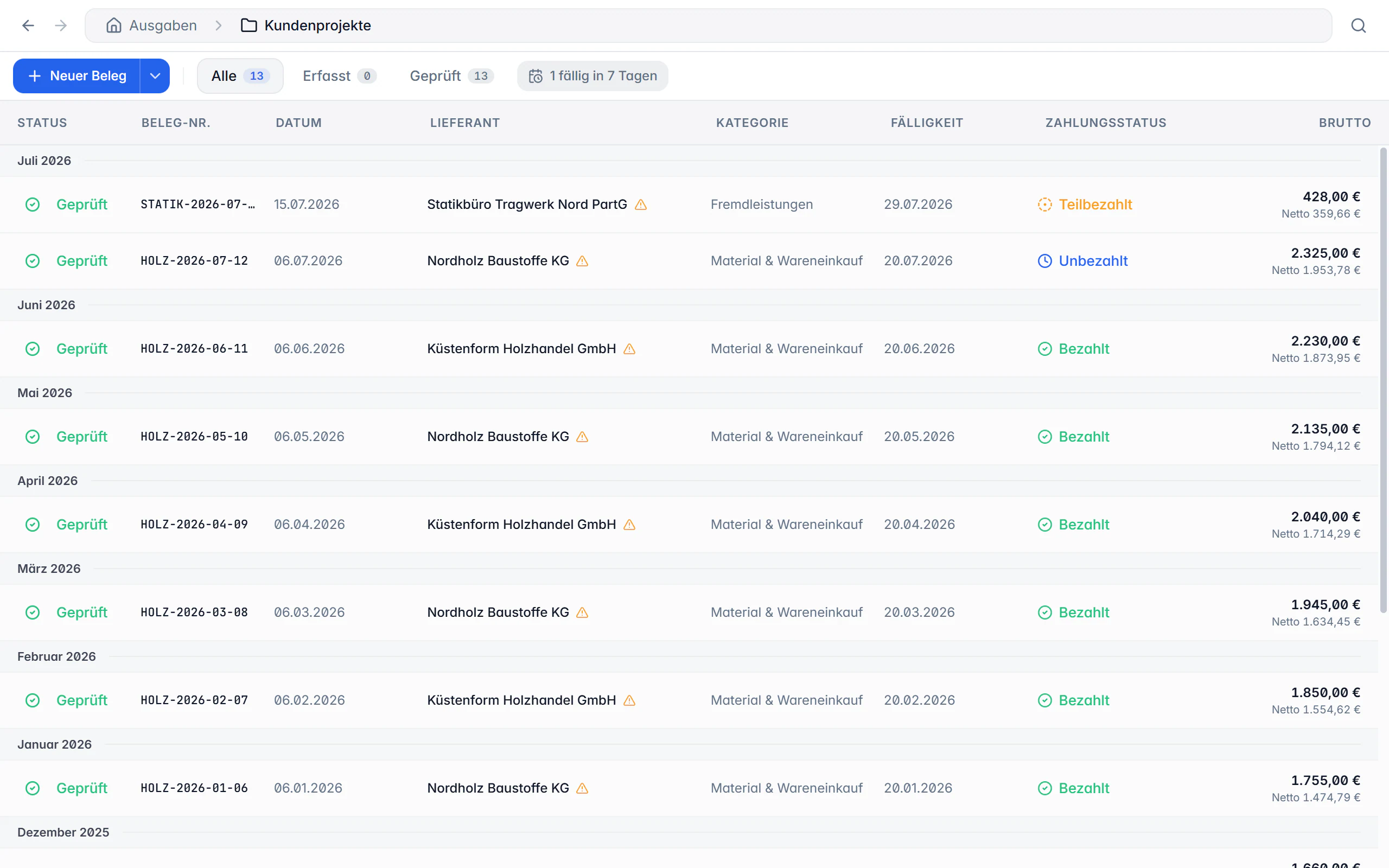Click warning icon in HOLZ-2026-06-11 row
This screenshot has height=868, width=1389.
coord(629,348)
